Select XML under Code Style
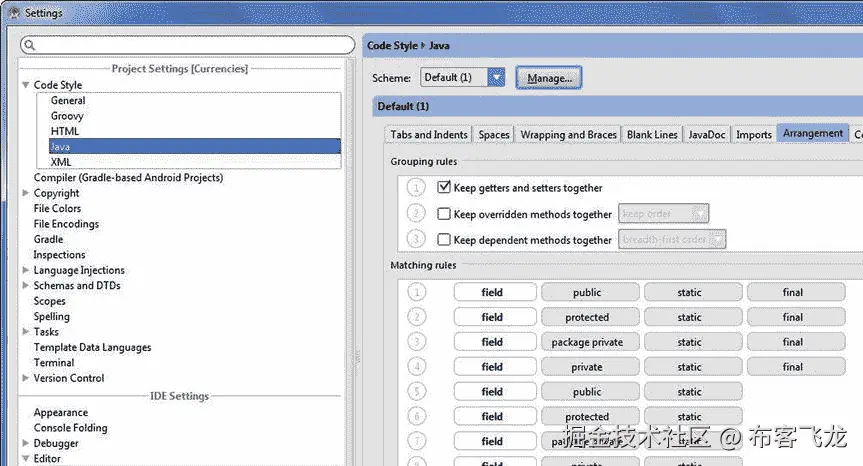863x466 pixels. pos(61,162)
